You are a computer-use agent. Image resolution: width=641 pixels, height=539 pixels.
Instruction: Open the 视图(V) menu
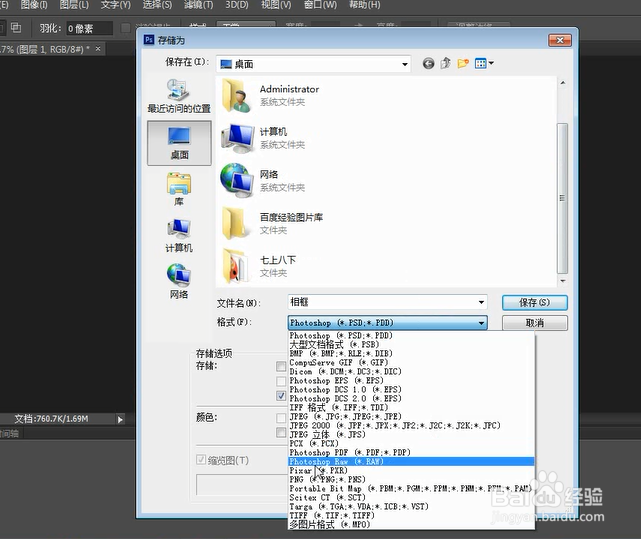click(276, 4)
